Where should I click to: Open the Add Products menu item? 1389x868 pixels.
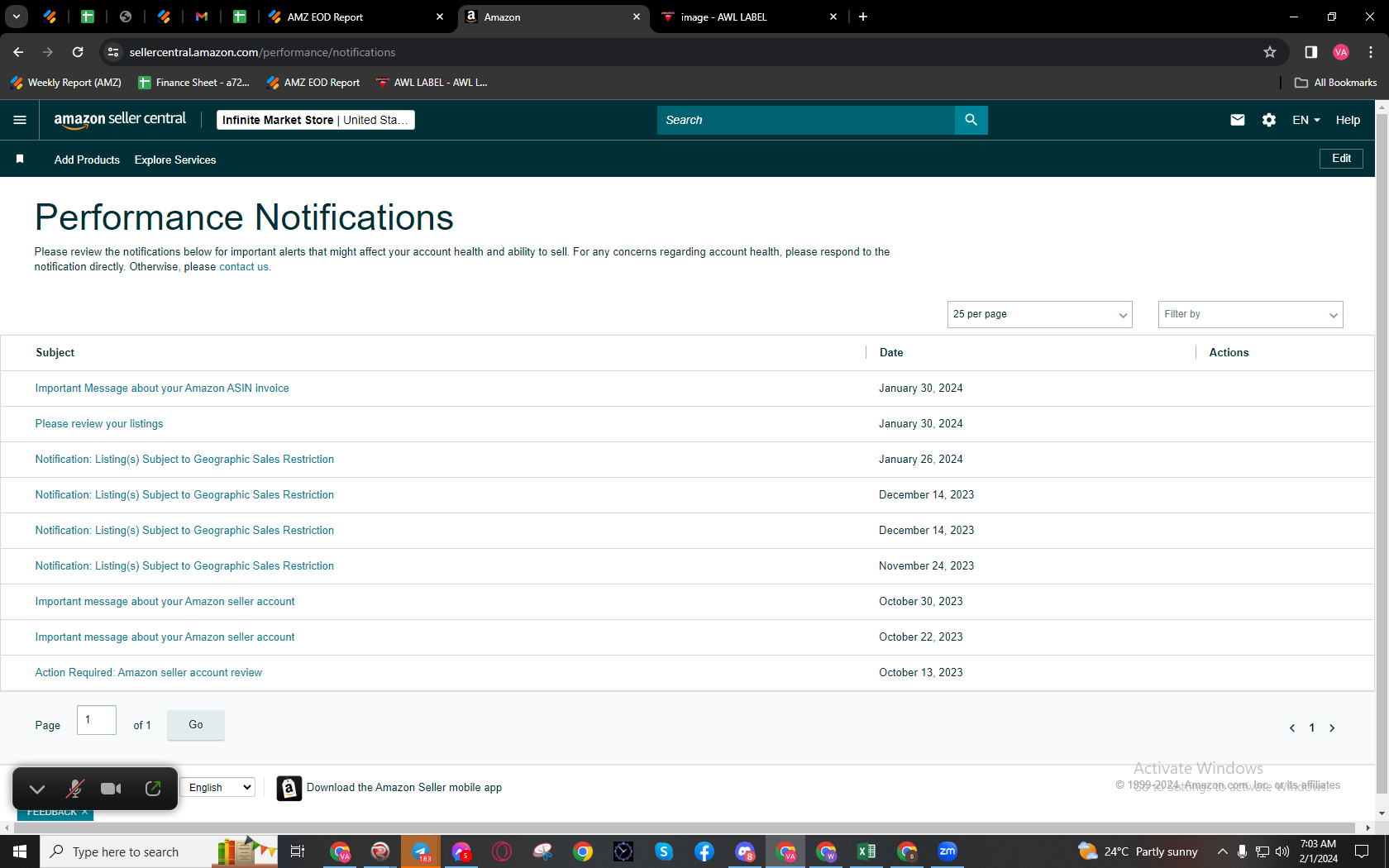pyautogui.click(x=87, y=160)
